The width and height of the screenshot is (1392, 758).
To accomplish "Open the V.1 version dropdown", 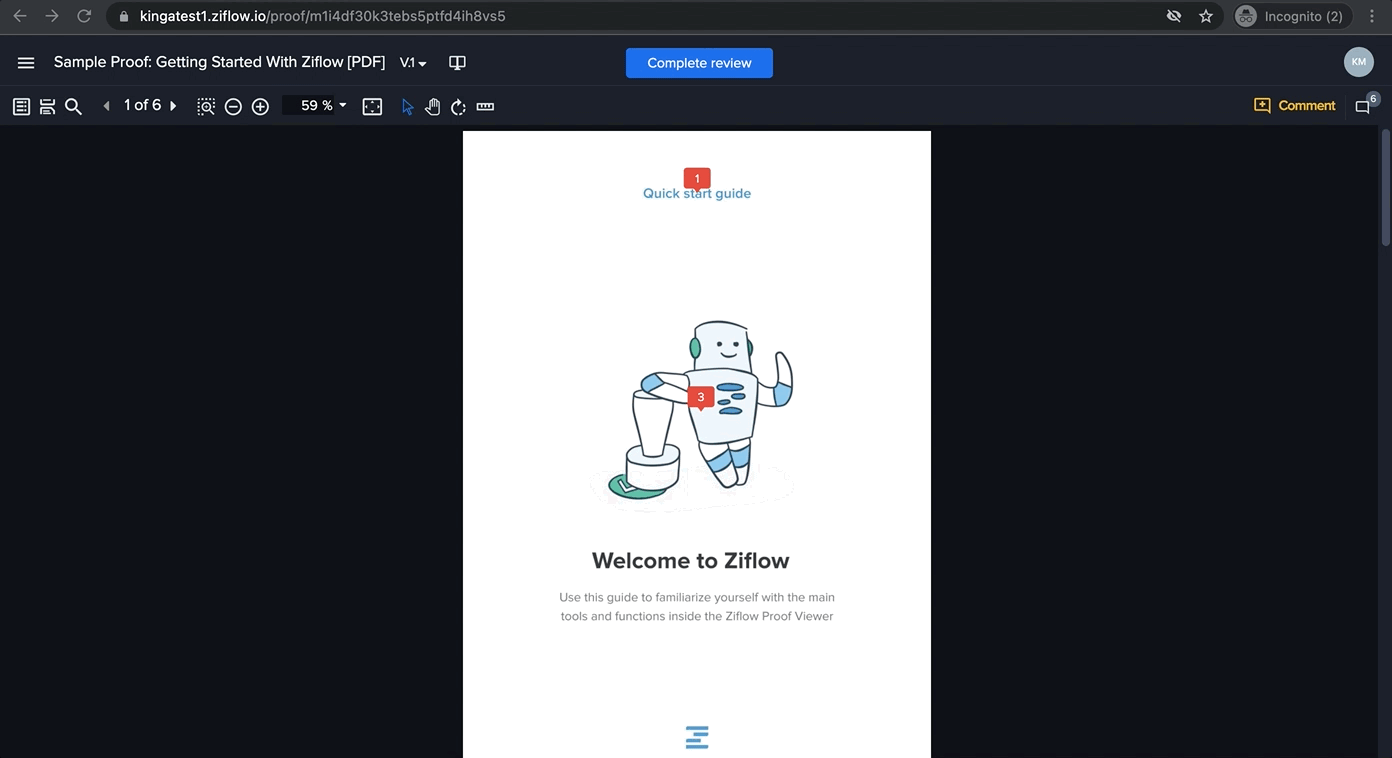I will tap(413, 63).
